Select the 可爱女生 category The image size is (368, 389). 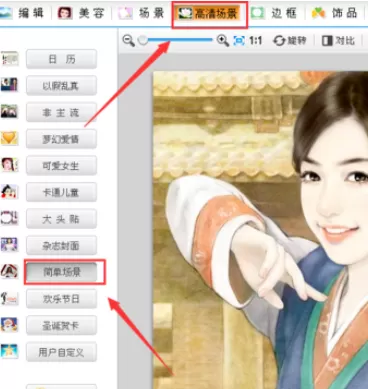point(61,166)
